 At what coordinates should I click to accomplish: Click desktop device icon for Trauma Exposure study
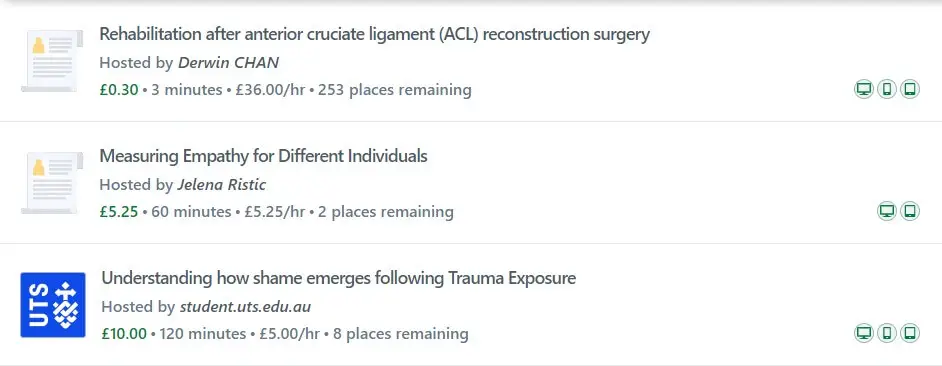pyautogui.click(x=864, y=333)
